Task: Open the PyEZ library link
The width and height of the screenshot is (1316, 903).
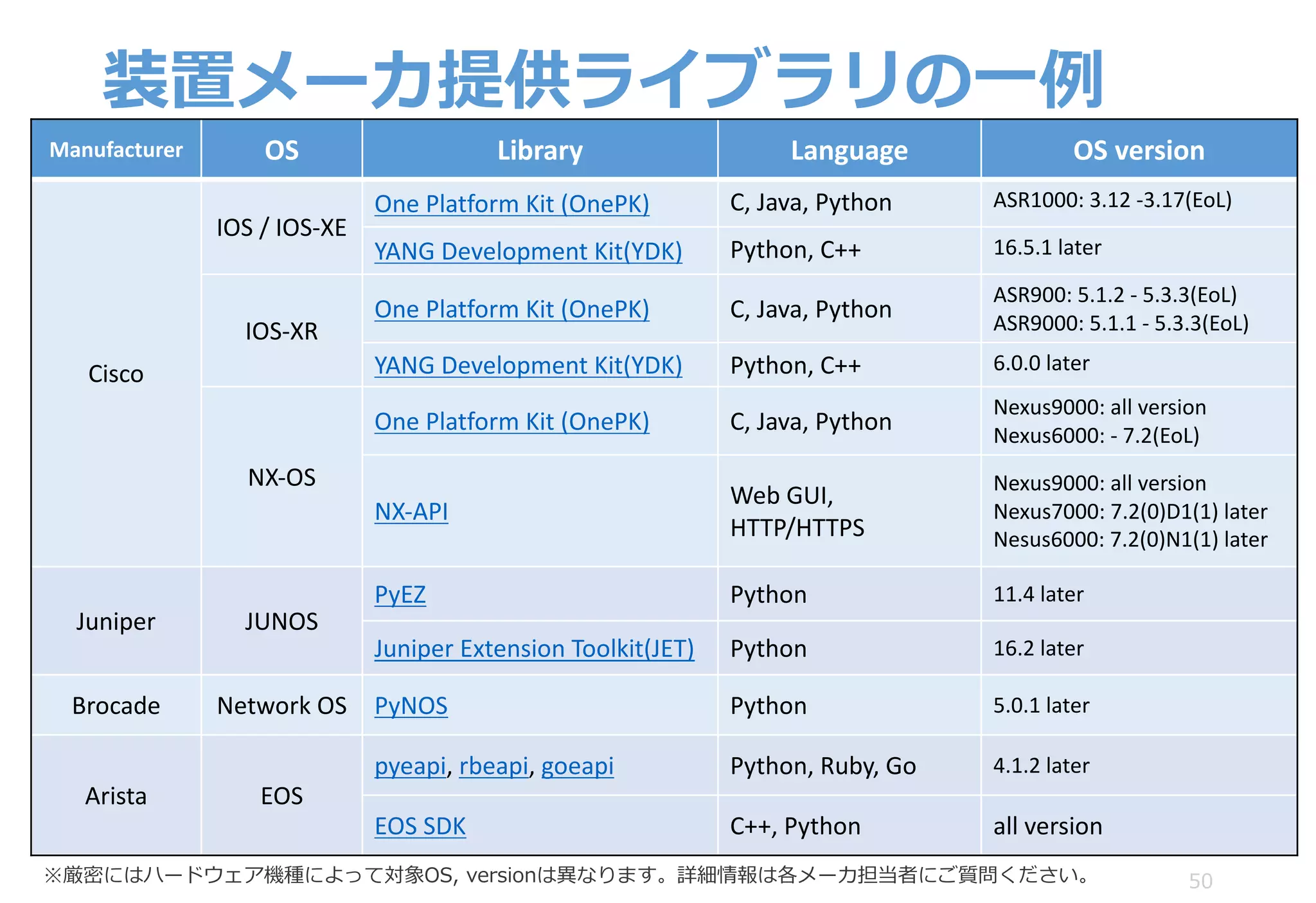Action: pyautogui.click(x=400, y=595)
